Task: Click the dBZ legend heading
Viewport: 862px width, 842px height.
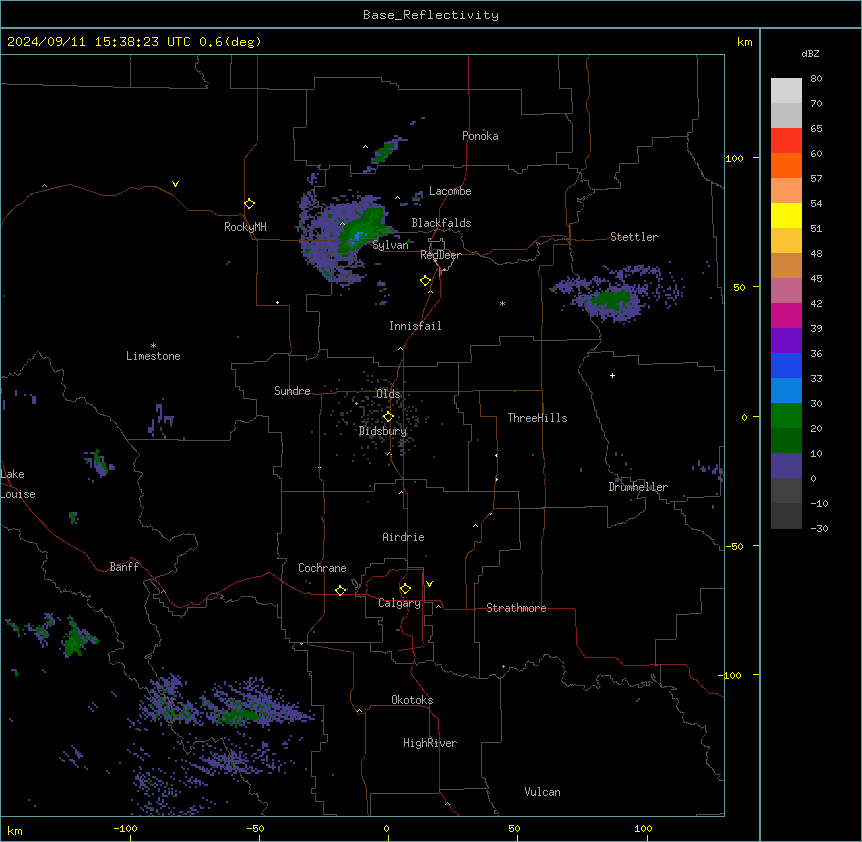Action: 810,54
